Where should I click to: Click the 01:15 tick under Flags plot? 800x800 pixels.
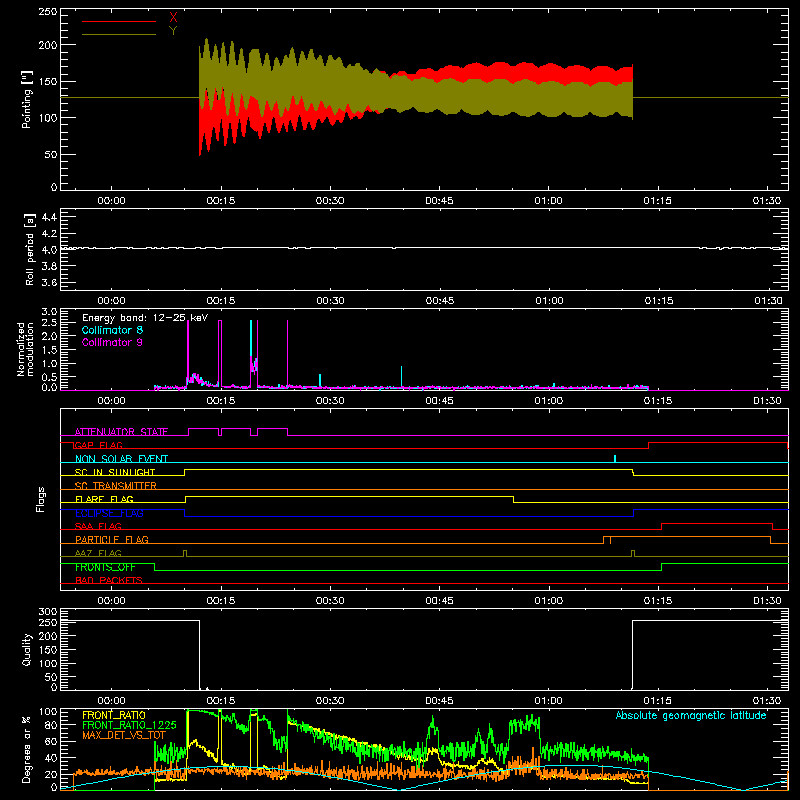[658, 601]
